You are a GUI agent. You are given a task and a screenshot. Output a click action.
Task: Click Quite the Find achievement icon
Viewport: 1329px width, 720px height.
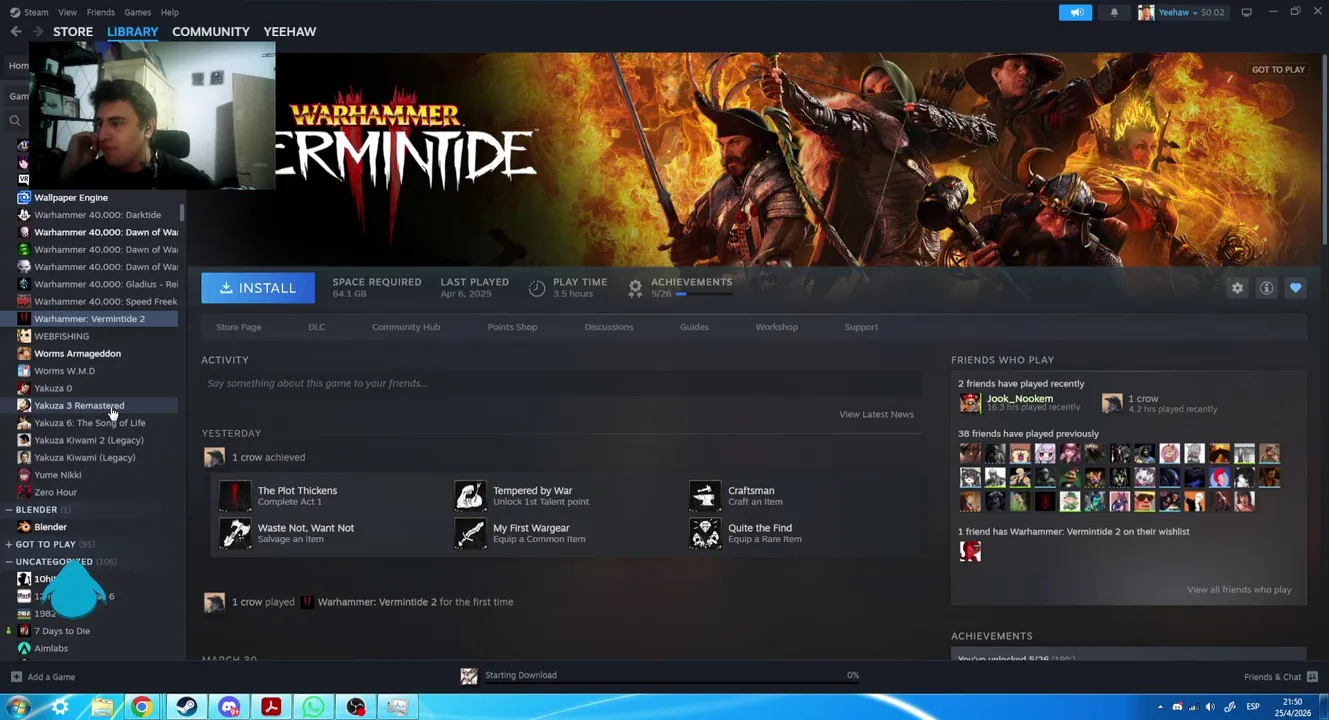(705, 533)
